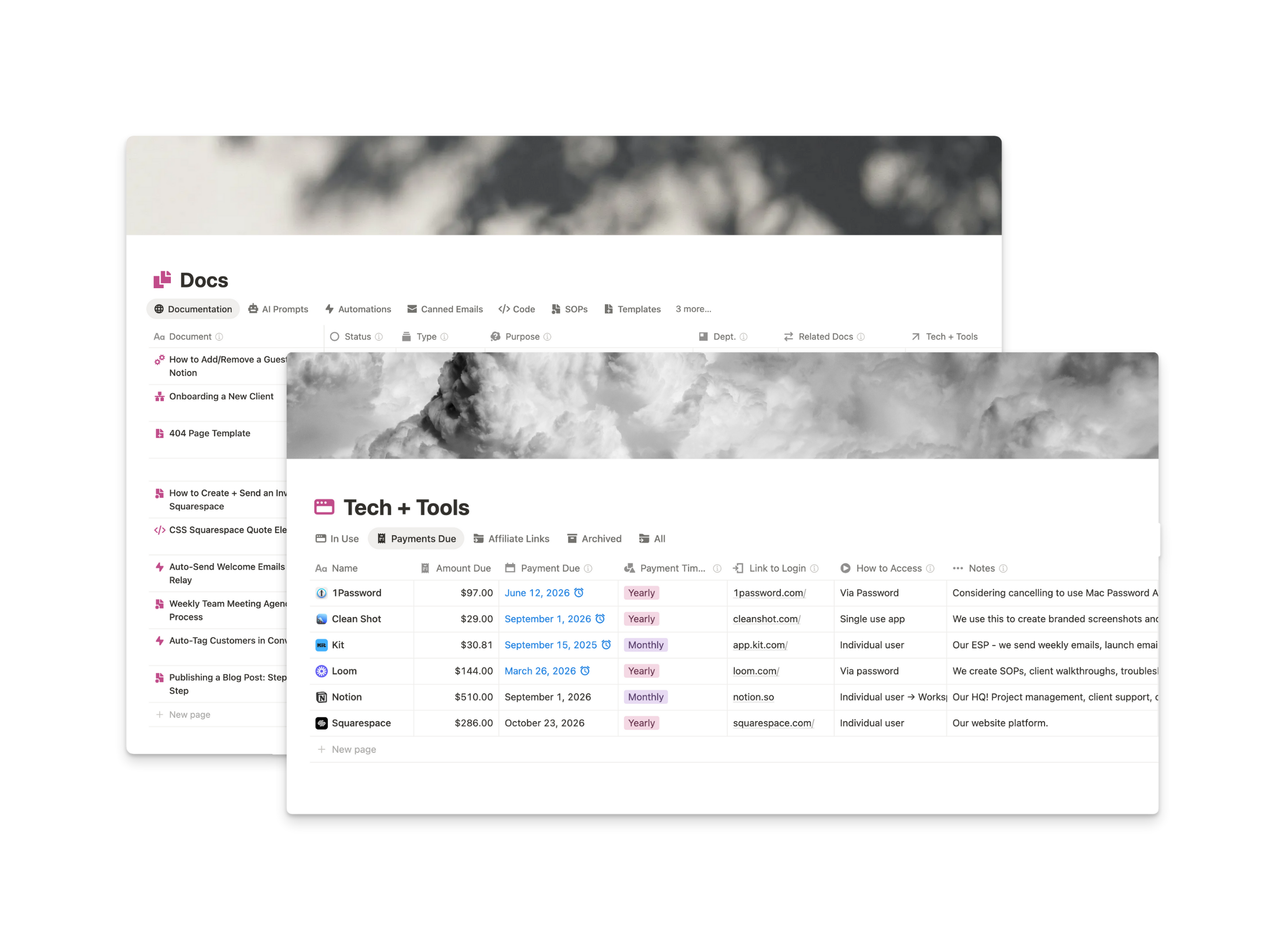Expand the '3 more...' views list
This screenshot has height=952, width=1287.
pyautogui.click(x=693, y=309)
